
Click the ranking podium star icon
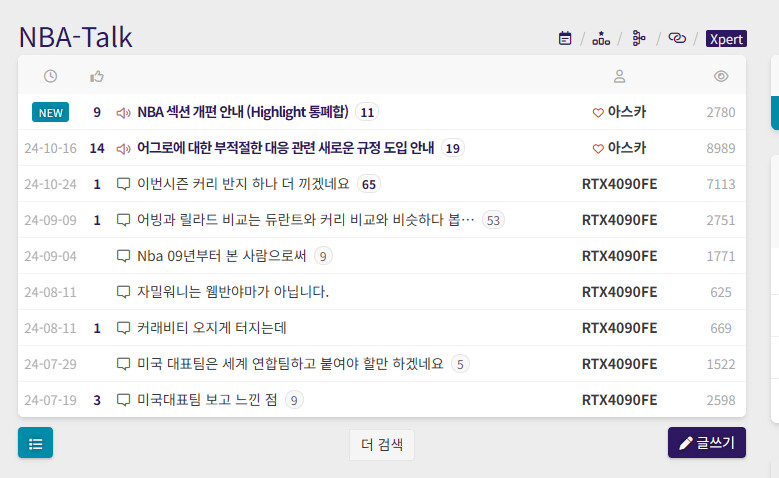pos(601,38)
